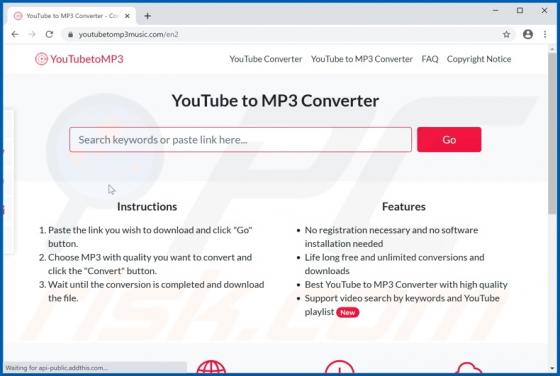
Task: Click the padlock site security icon
Action: point(71,35)
